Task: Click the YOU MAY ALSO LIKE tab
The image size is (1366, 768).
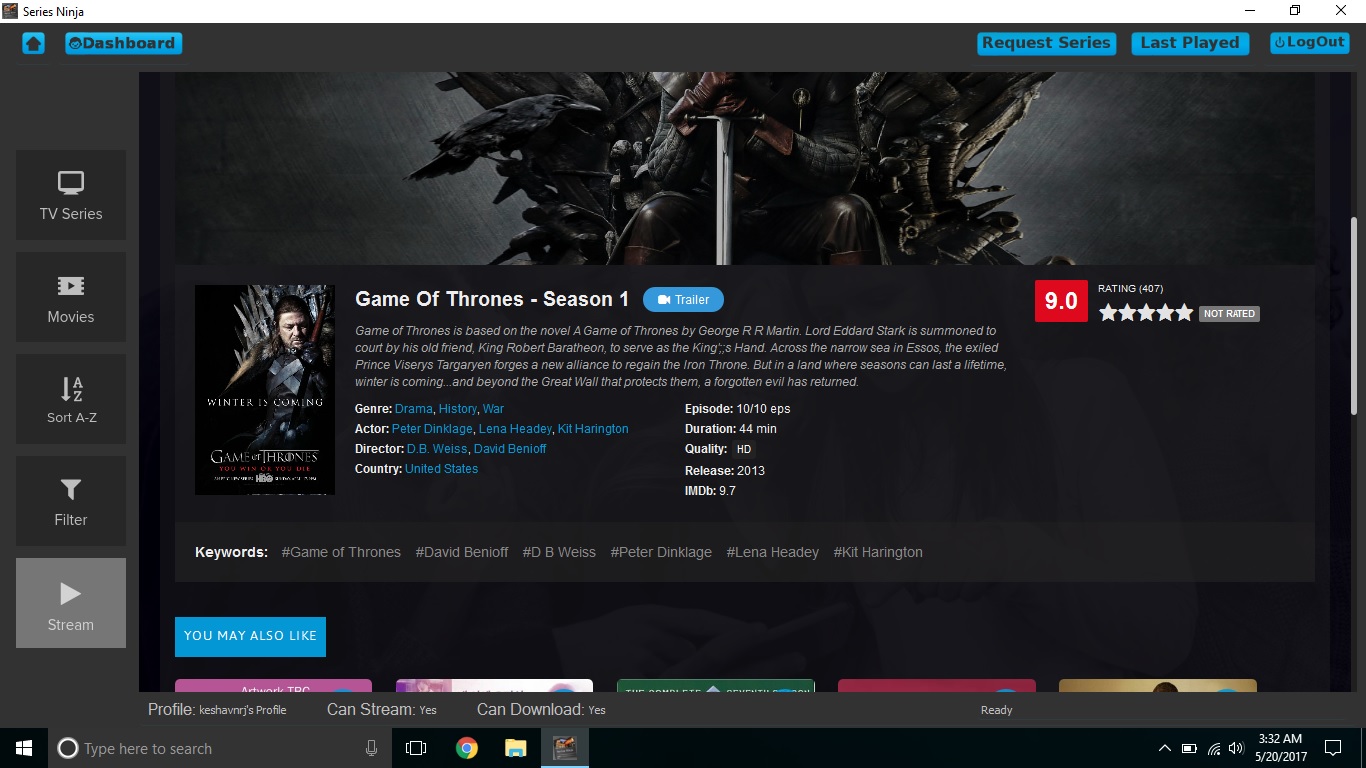Action: coord(250,636)
